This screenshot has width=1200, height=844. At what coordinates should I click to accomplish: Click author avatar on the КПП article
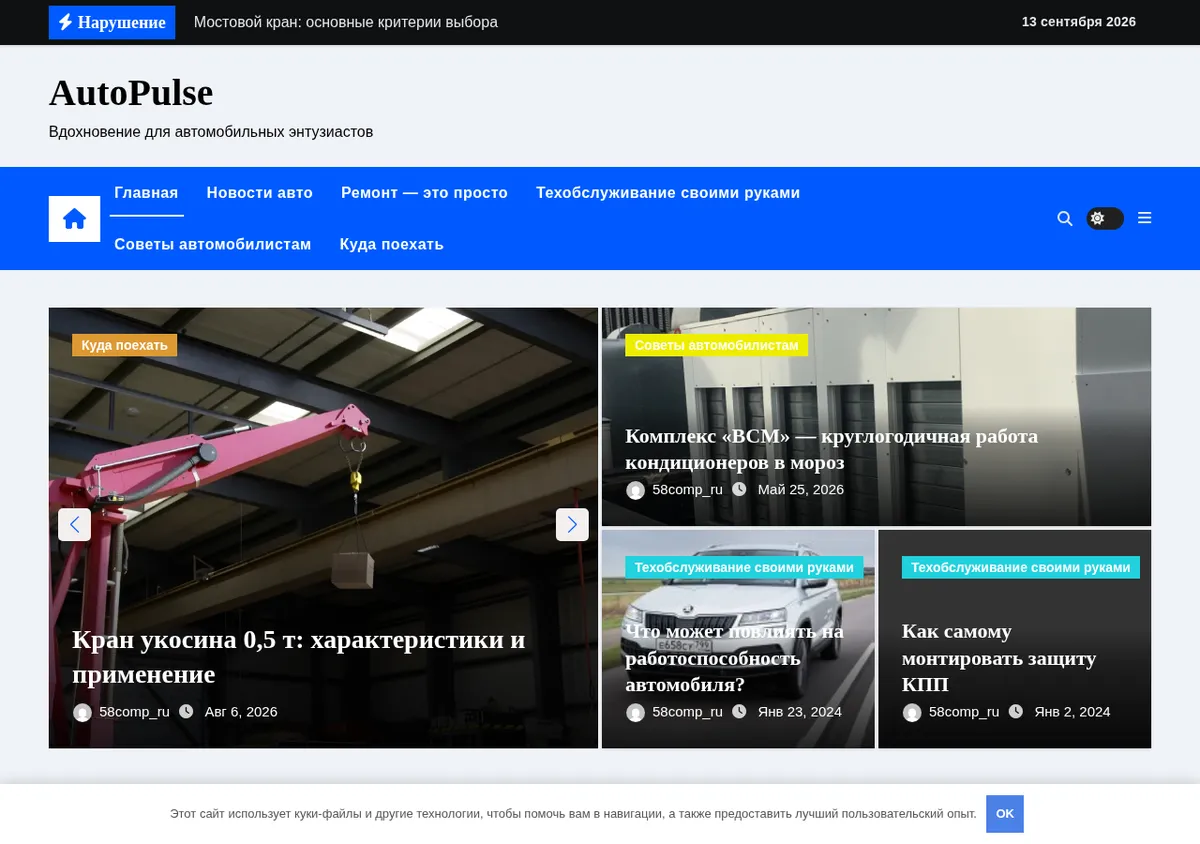pos(912,712)
